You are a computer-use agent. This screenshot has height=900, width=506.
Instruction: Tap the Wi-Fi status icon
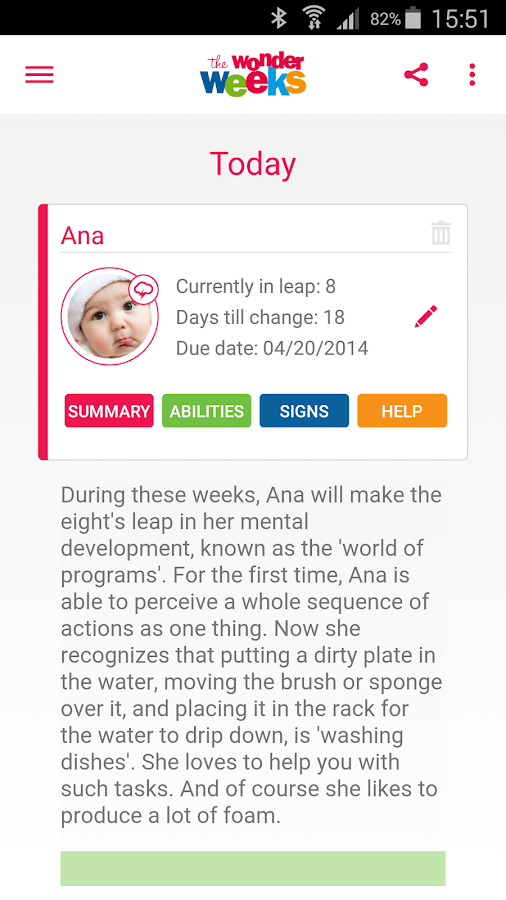pyautogui.click(x=313, y=18)
